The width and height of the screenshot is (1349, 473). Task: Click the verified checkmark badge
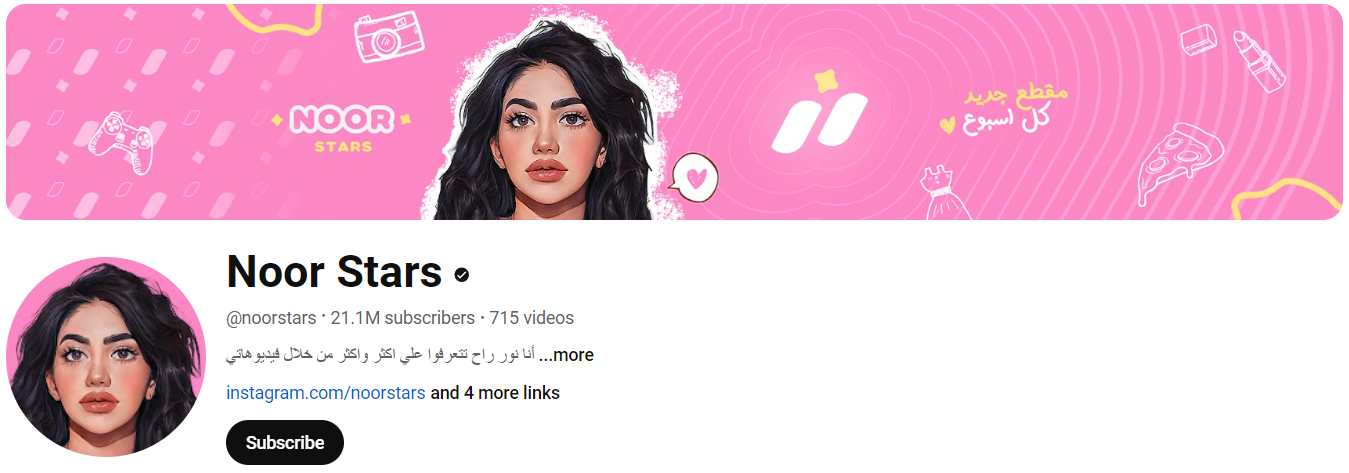[462, 274]
